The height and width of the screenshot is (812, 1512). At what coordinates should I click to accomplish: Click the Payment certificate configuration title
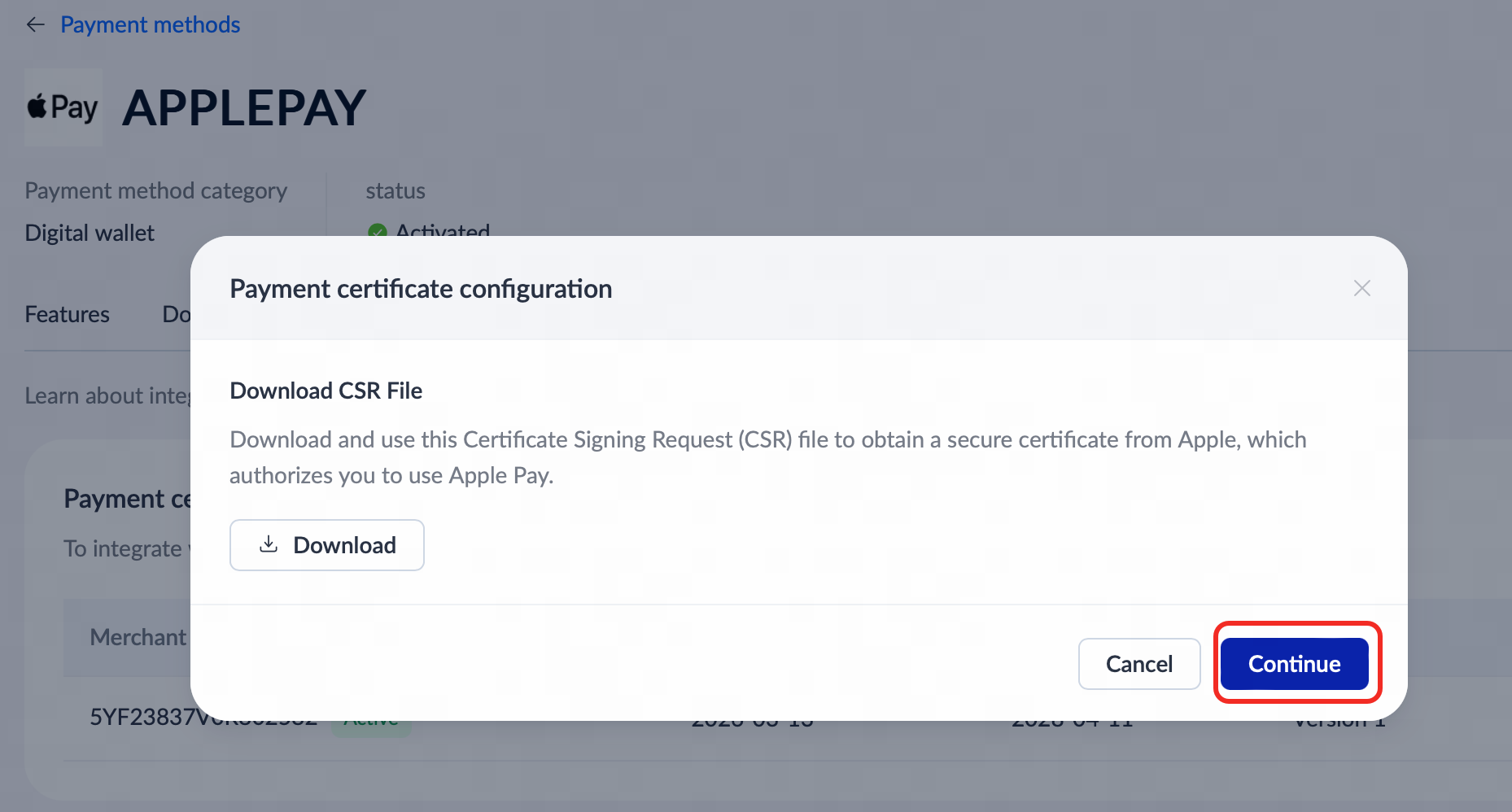(421, 289)
